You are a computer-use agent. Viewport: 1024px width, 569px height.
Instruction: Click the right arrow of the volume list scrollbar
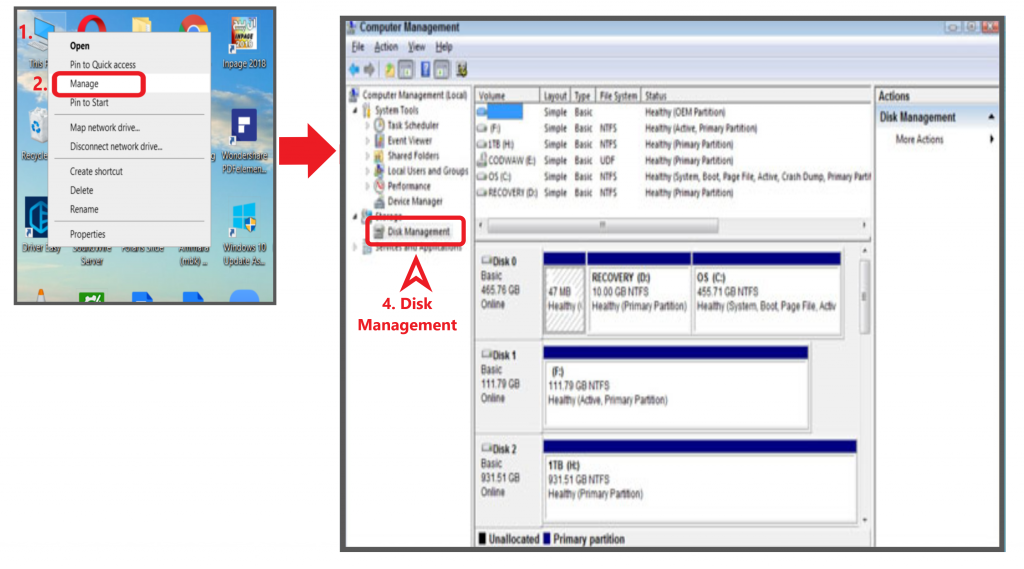[864, 225]
